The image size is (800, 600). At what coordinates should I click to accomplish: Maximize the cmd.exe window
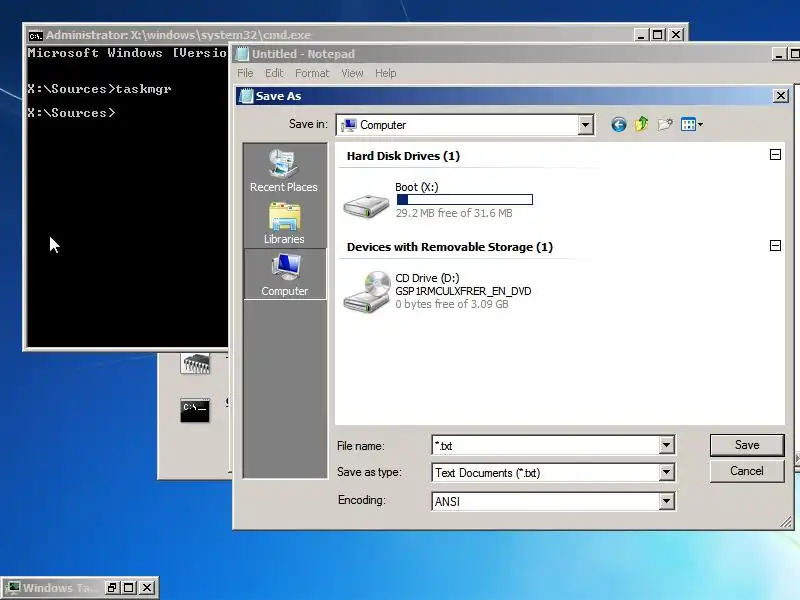tap(658, 35)
